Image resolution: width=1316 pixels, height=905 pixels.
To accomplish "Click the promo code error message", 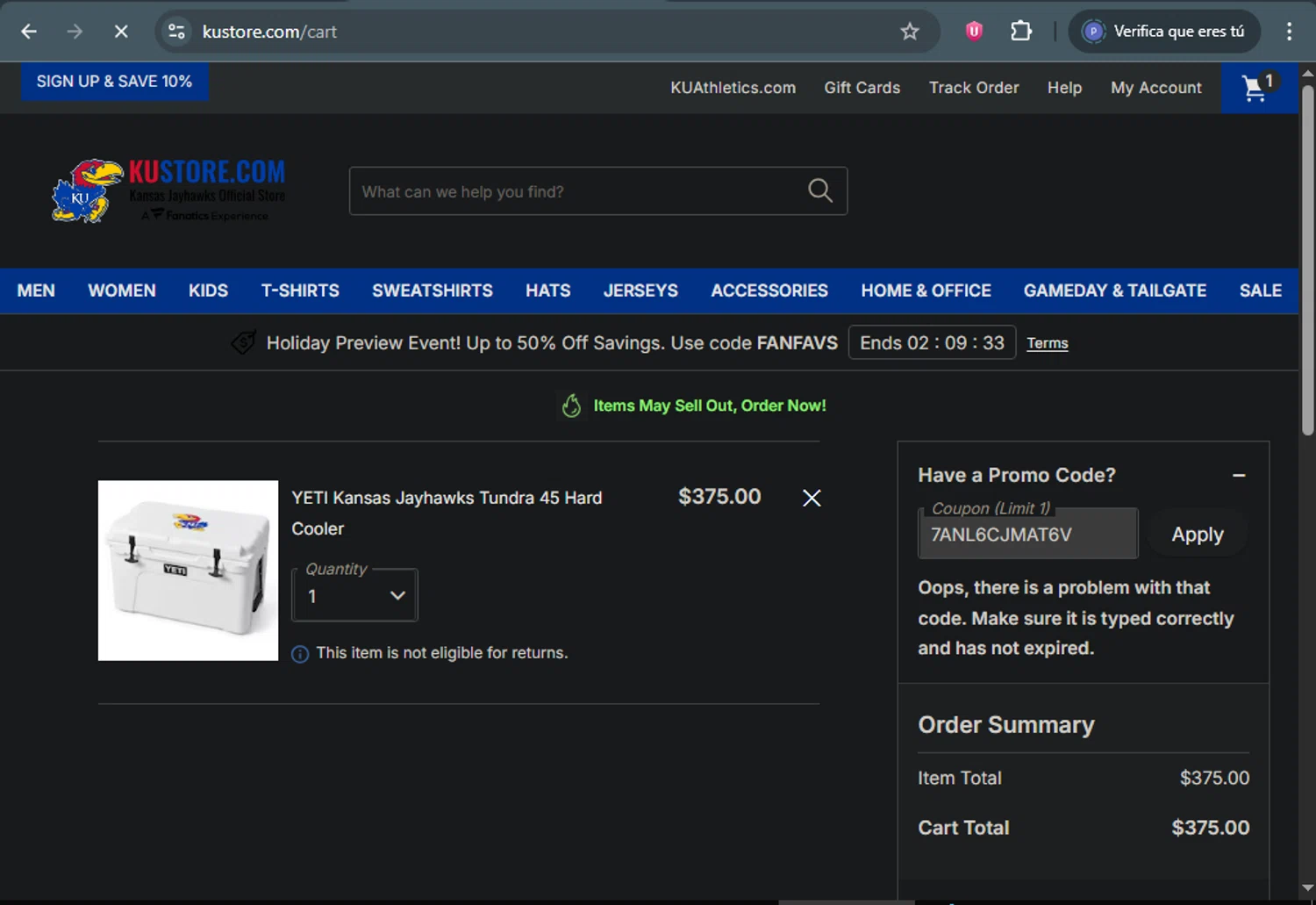I will pos(1076,618).
